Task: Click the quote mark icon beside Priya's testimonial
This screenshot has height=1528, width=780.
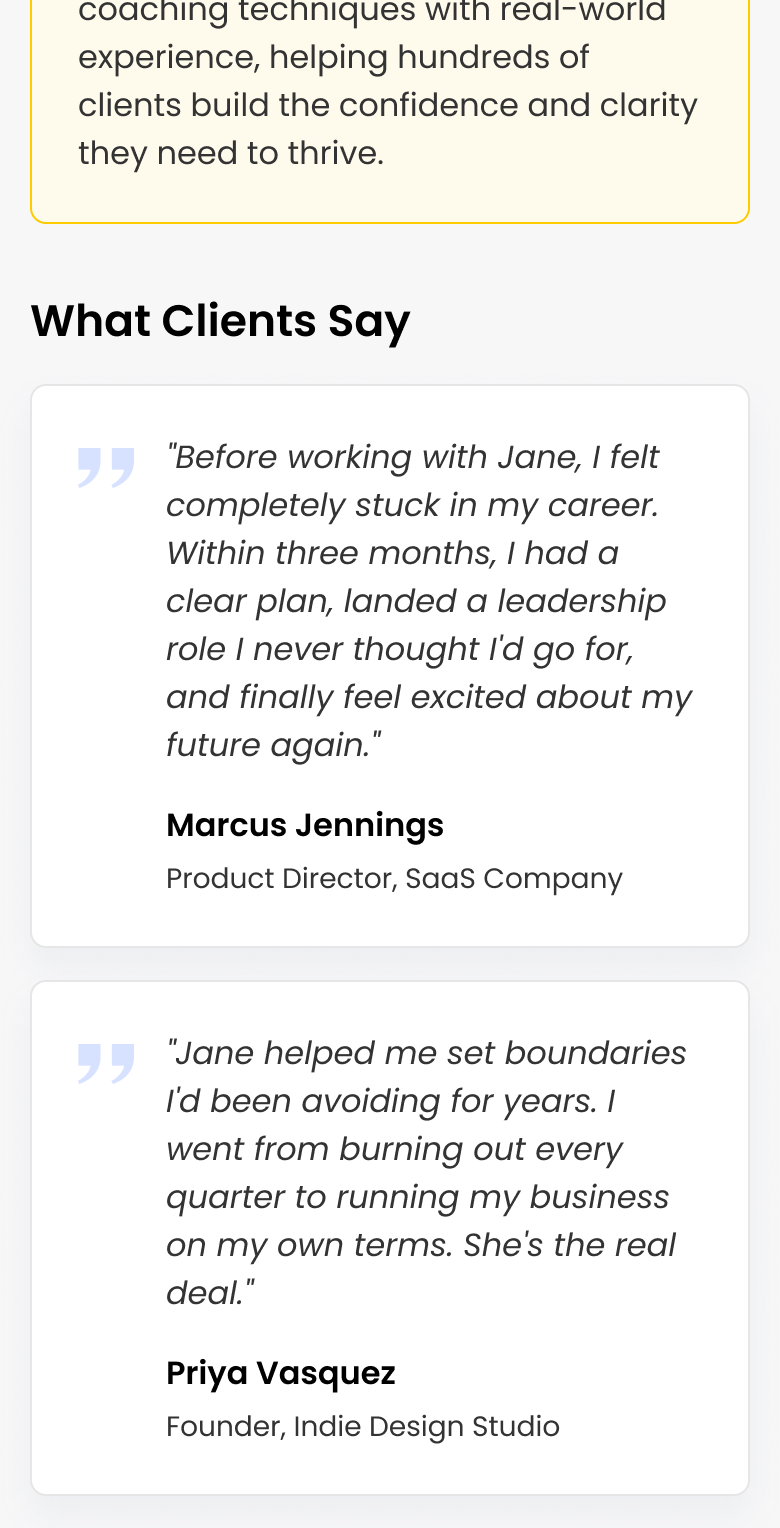Action: [x=106, y=1064]
